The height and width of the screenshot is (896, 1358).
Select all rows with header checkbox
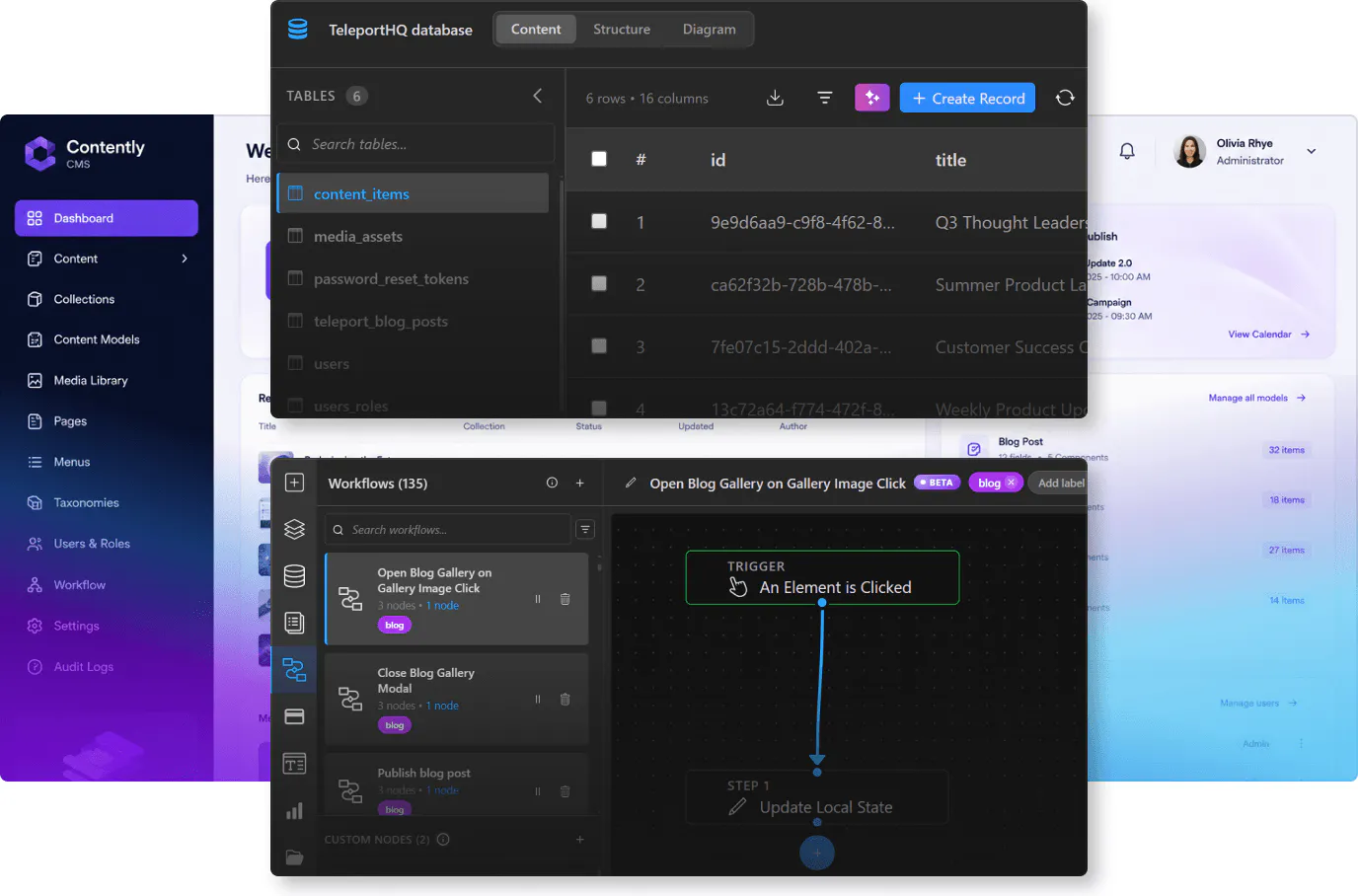[x=599, y=159]
